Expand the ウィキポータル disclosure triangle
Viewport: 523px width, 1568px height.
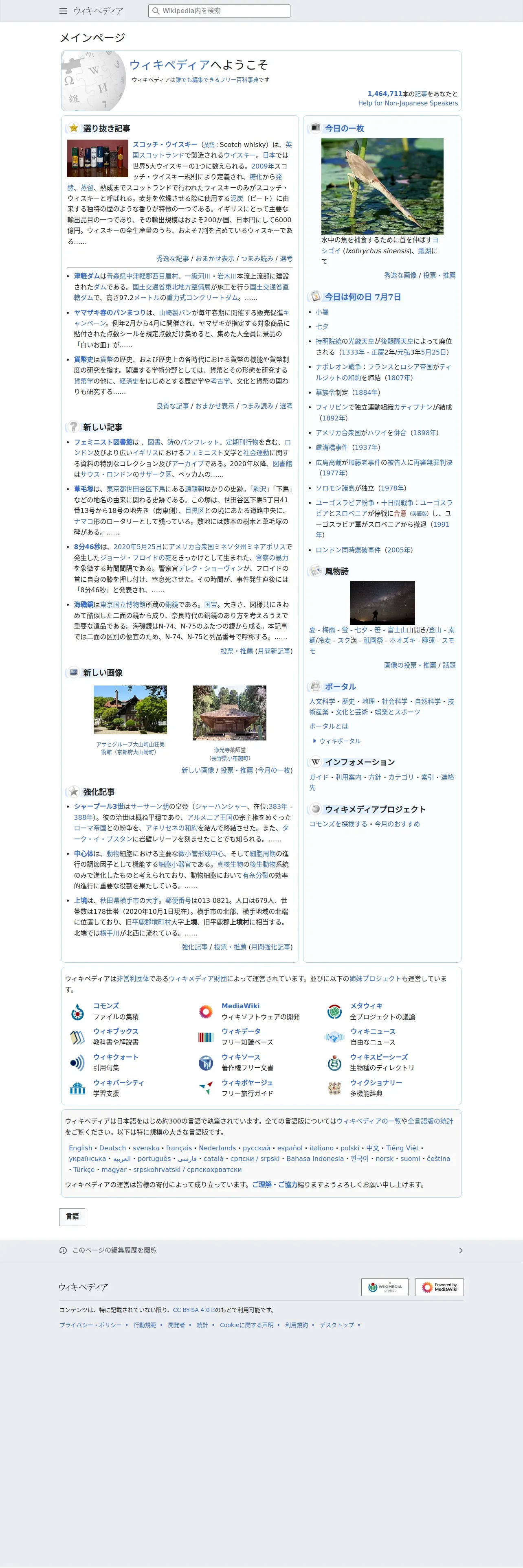pos(314,741)
